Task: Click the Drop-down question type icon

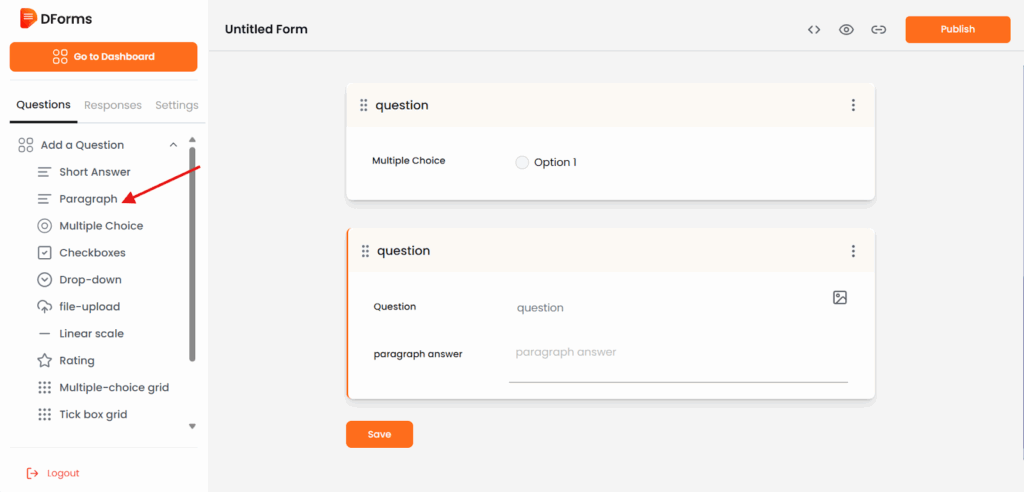Action: (x=44, y=280)
